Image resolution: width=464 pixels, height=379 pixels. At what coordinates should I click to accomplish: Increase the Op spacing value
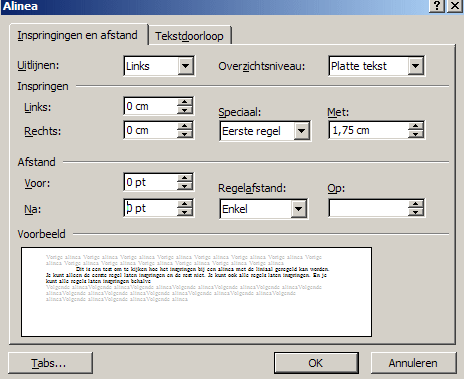tap(415, 204)
